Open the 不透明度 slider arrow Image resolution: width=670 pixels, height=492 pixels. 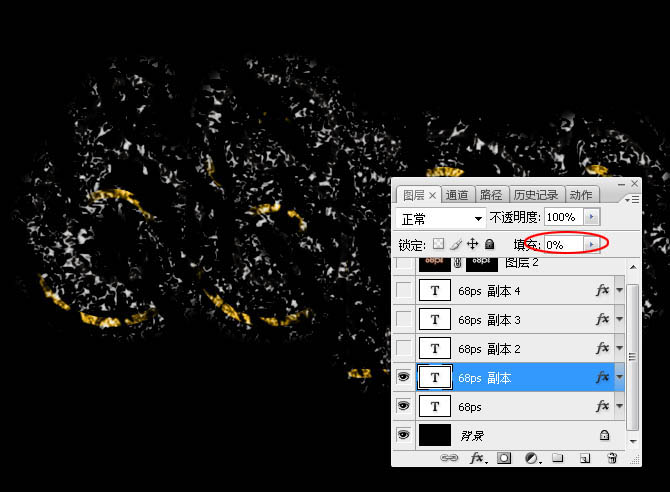pyautogui.click(x=592, y=217)
